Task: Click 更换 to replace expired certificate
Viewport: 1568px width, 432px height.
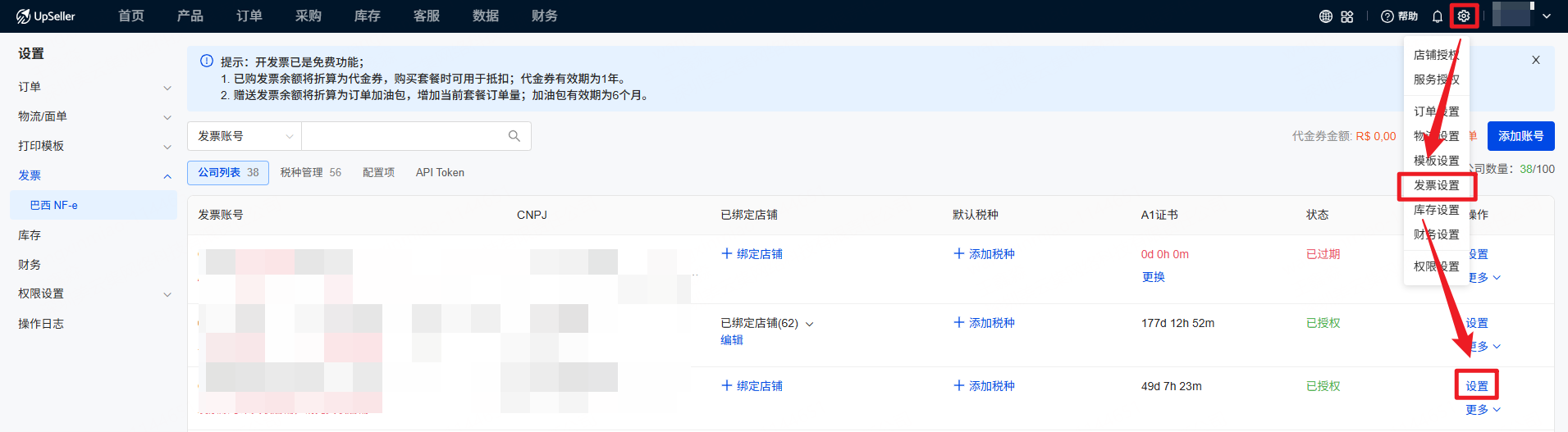Action: coord(1153,277)
